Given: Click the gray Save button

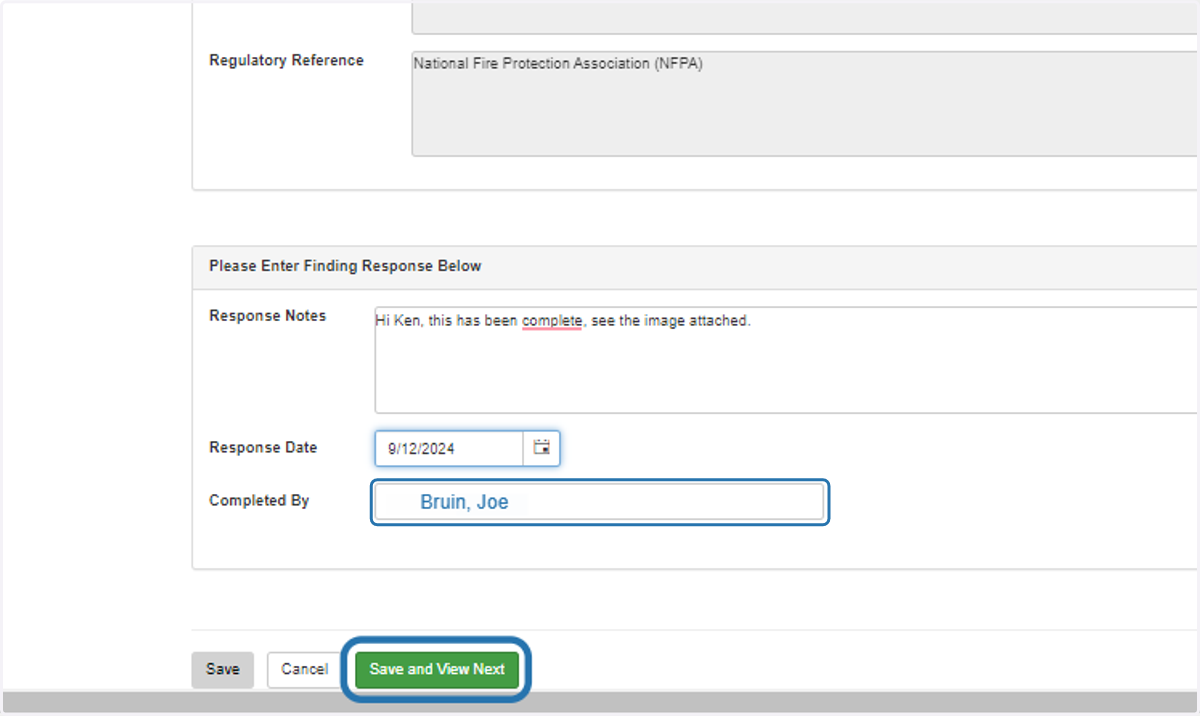Looking at the screenshot, I should coord(222,670).
